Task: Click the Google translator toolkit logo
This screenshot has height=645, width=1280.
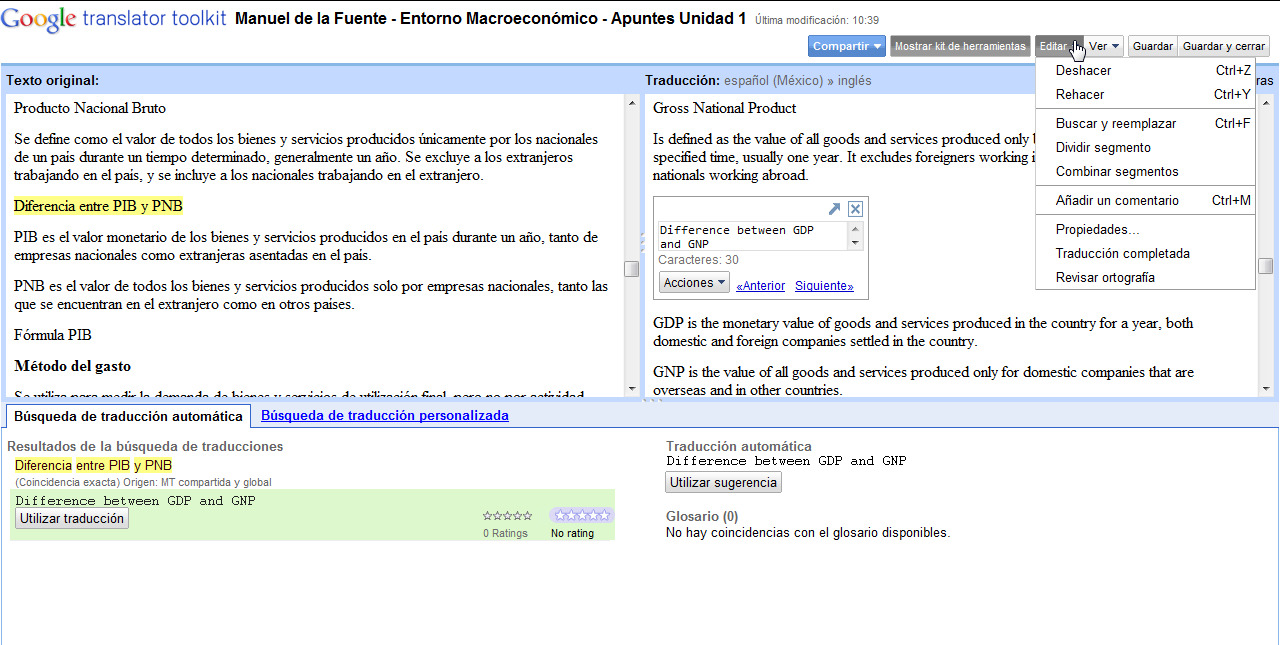Action: [x=113, y=17]
